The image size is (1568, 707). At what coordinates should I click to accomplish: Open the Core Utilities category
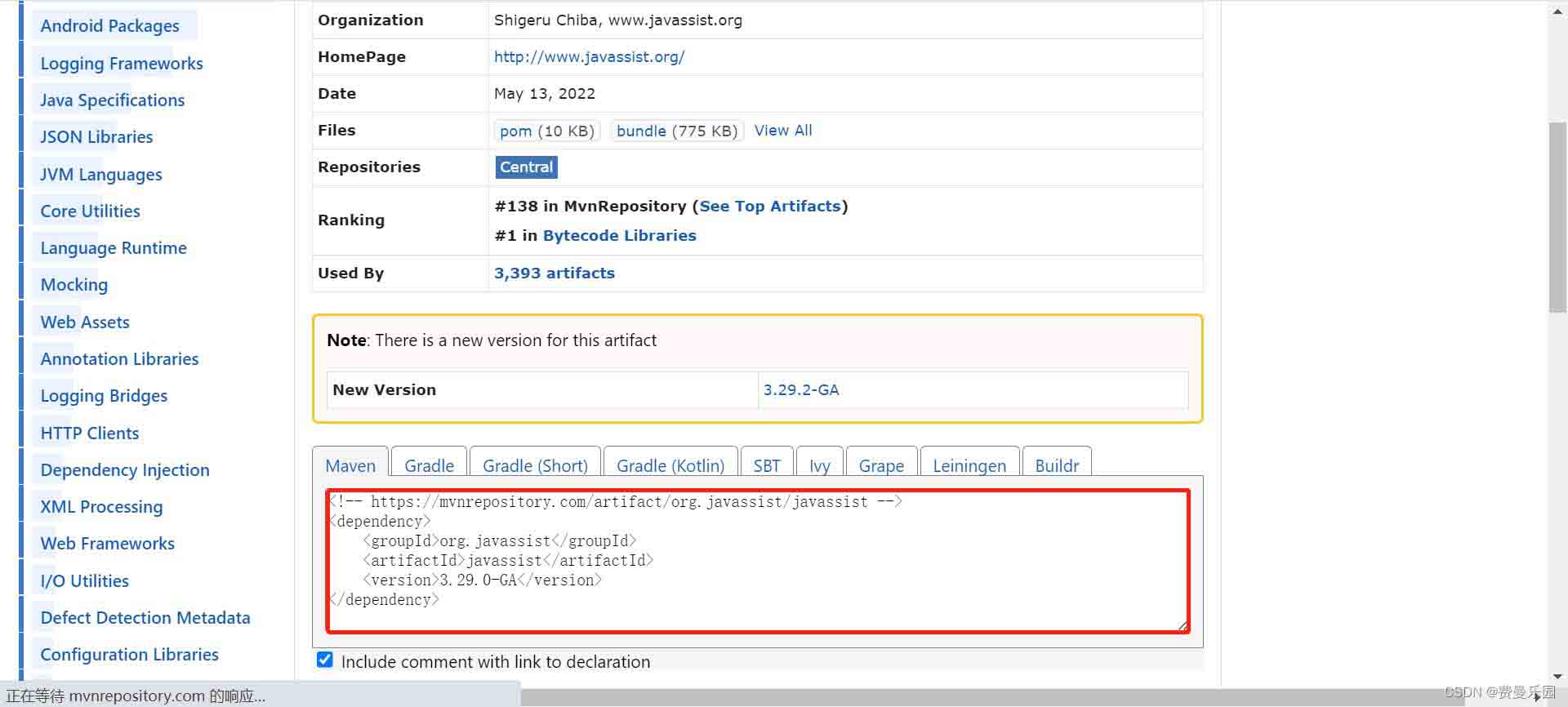[91, 211]
